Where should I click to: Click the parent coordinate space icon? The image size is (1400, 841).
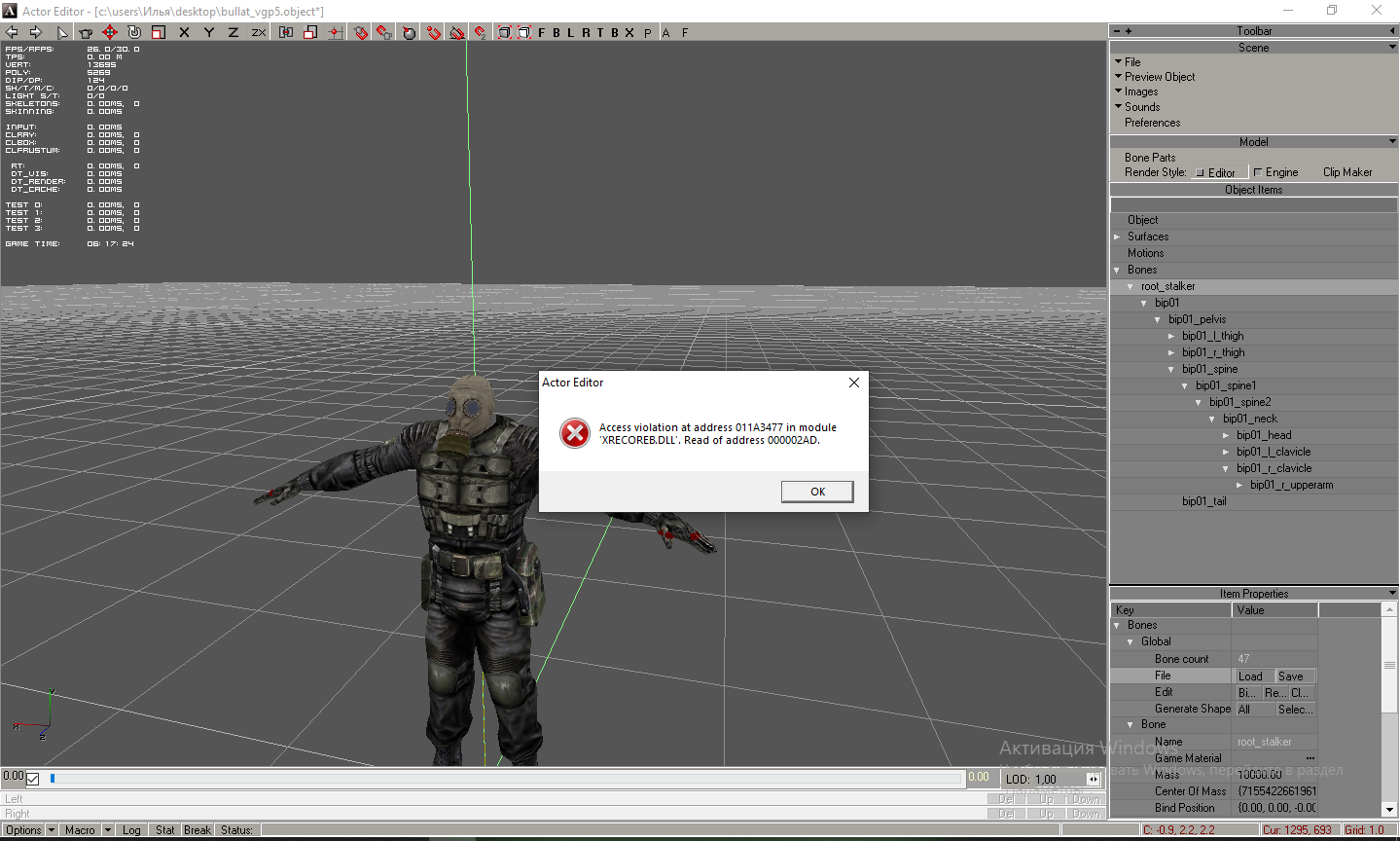286,32
